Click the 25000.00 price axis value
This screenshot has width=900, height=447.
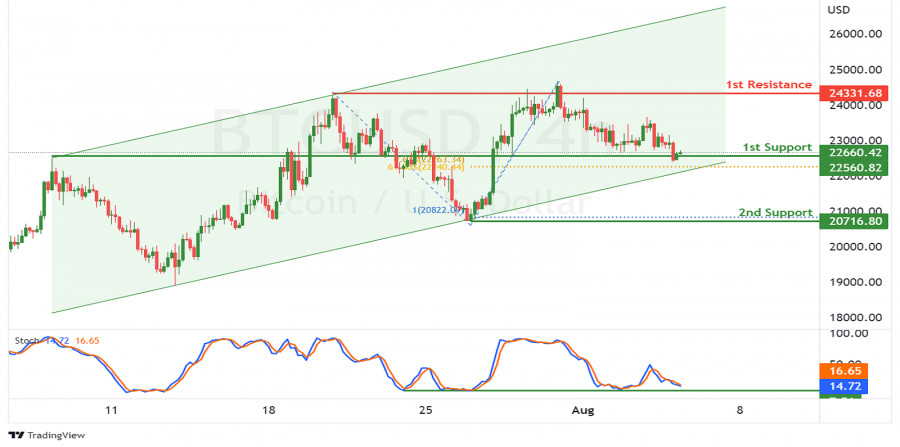pyautogui.click(x=854, y=70)
